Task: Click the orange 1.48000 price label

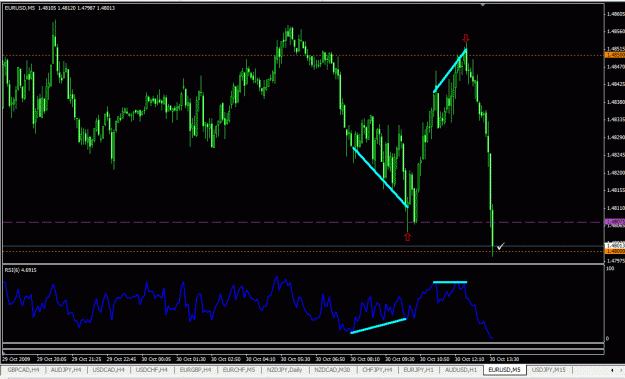Action: point(615,251)
